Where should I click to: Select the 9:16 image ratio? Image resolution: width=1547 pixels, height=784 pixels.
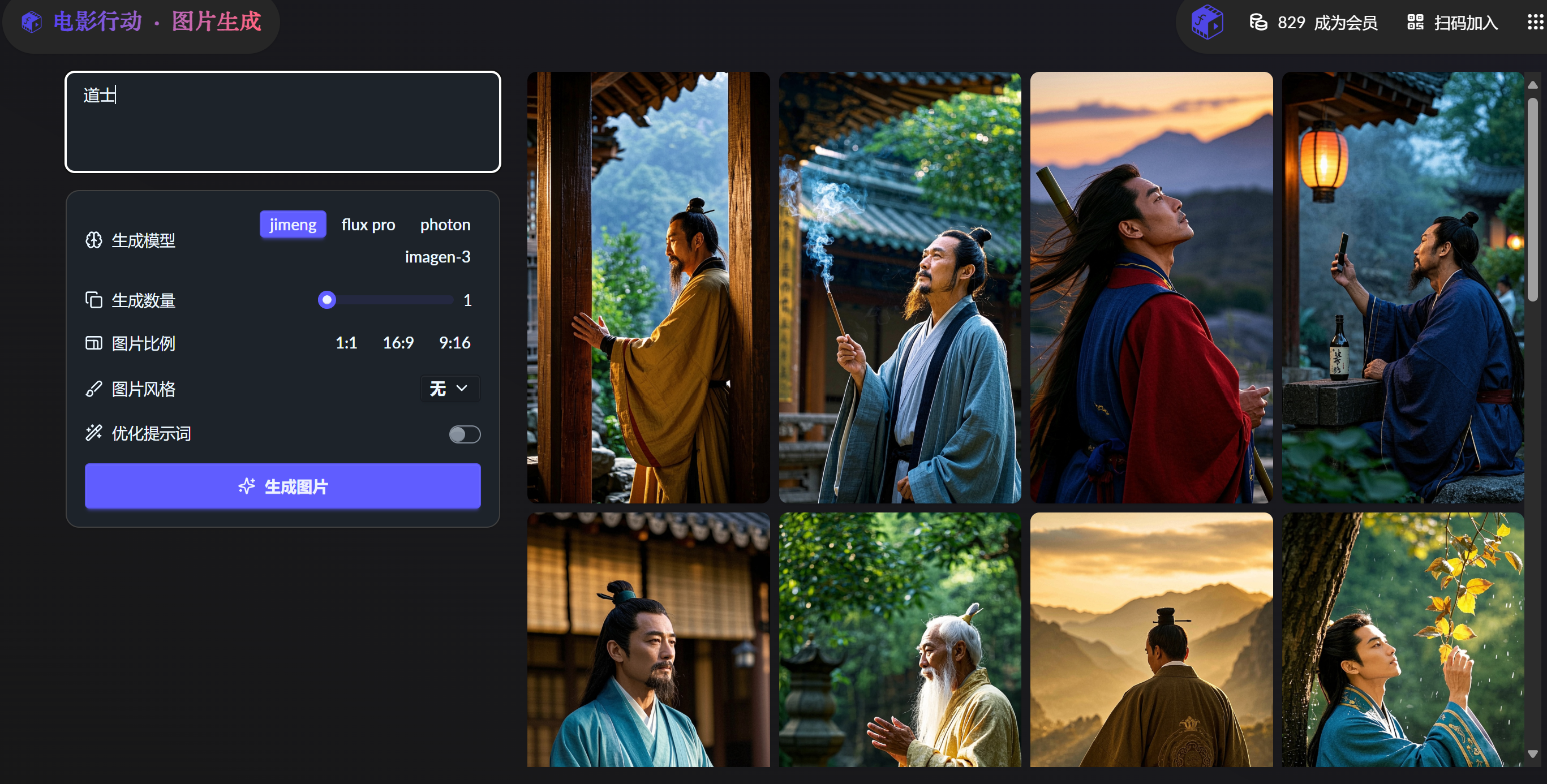tap(454, 343)
